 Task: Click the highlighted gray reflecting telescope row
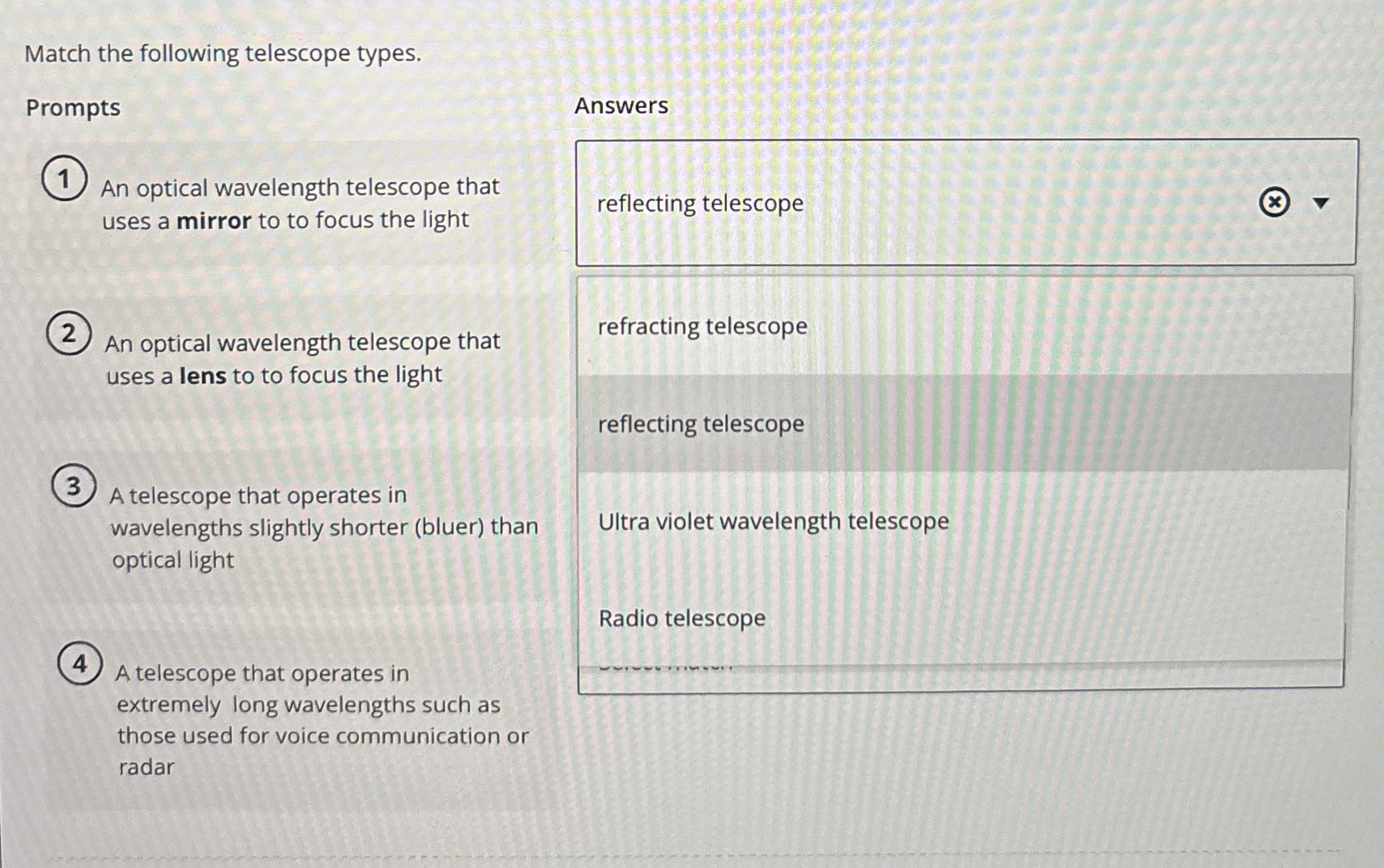point(700,424)
